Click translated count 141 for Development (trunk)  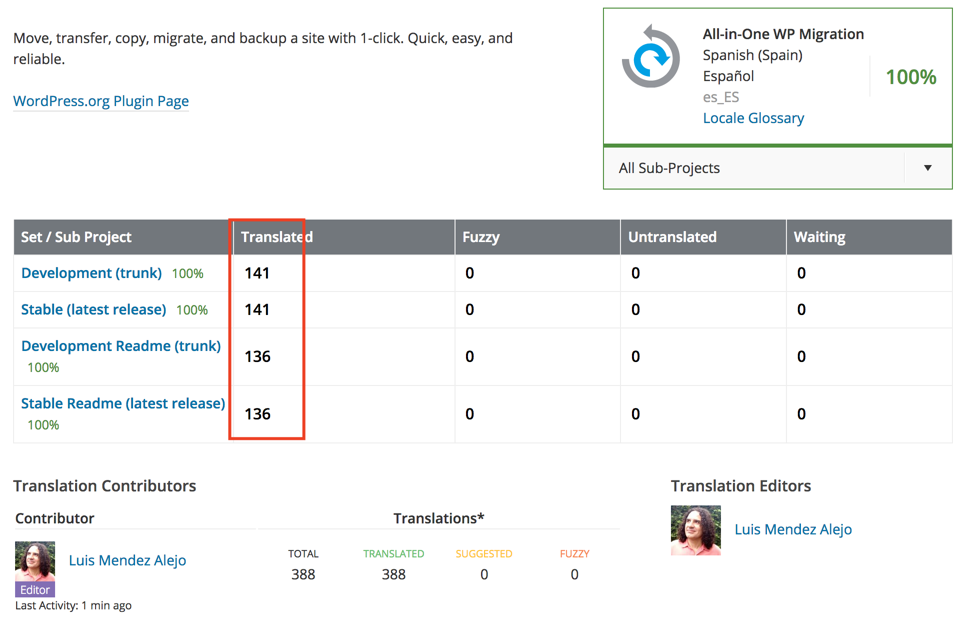[257, 273]
